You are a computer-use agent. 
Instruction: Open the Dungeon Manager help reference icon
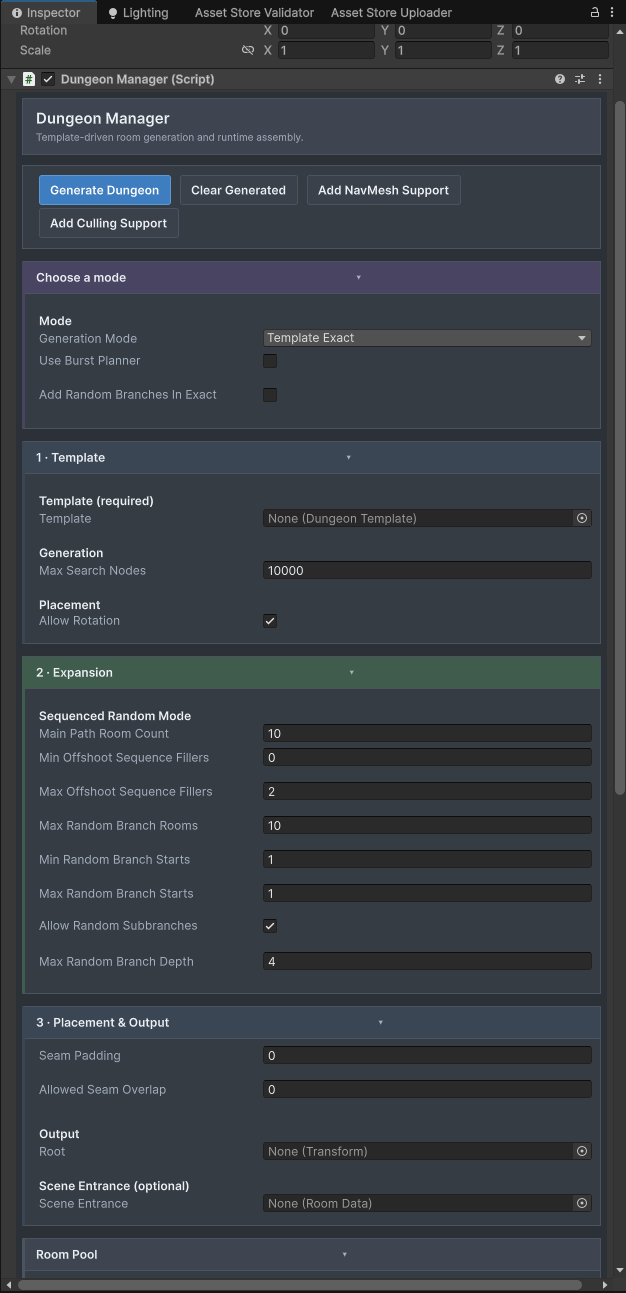click(560, 79)
